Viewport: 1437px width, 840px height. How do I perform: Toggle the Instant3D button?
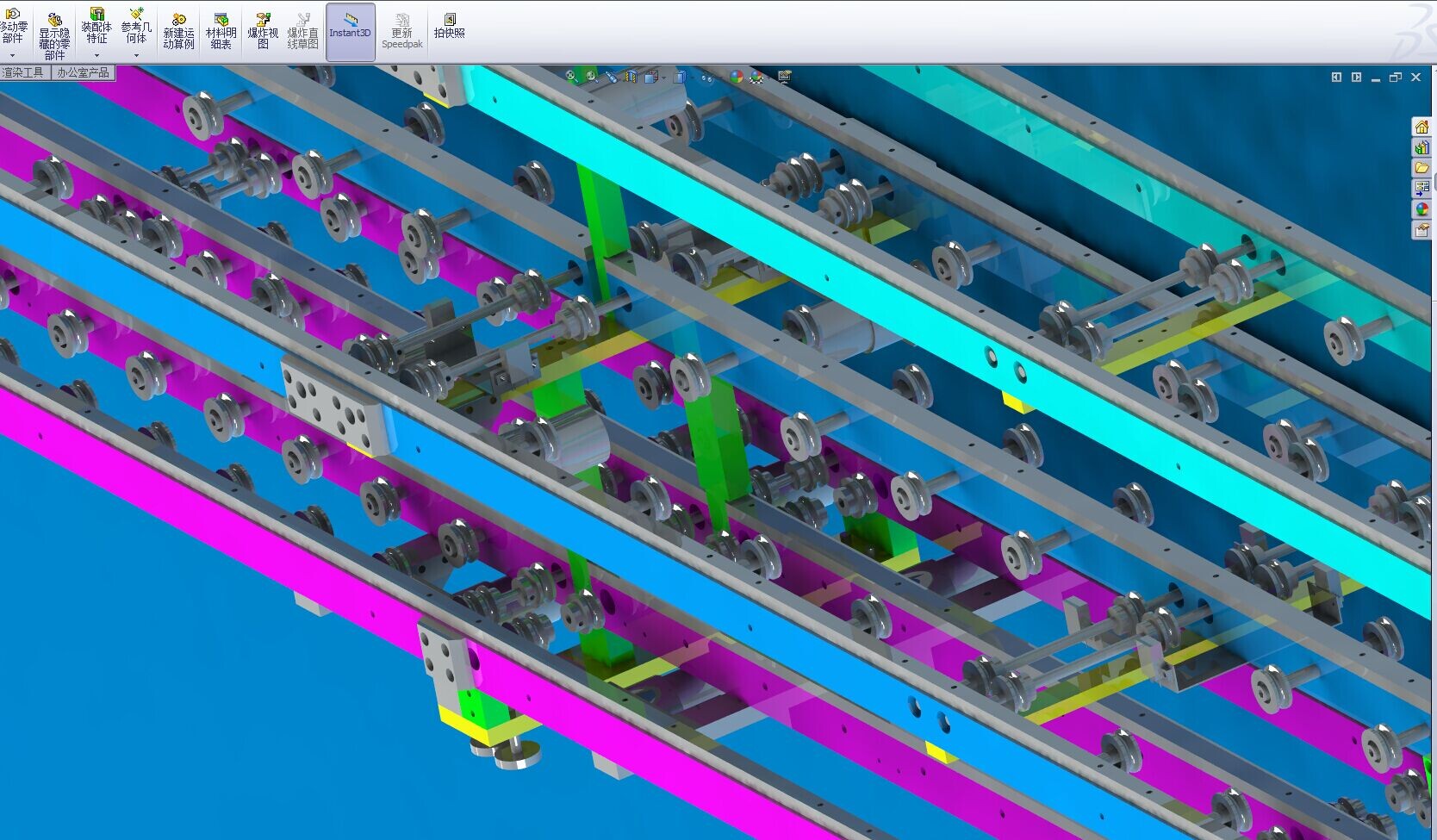pos(350,32)
